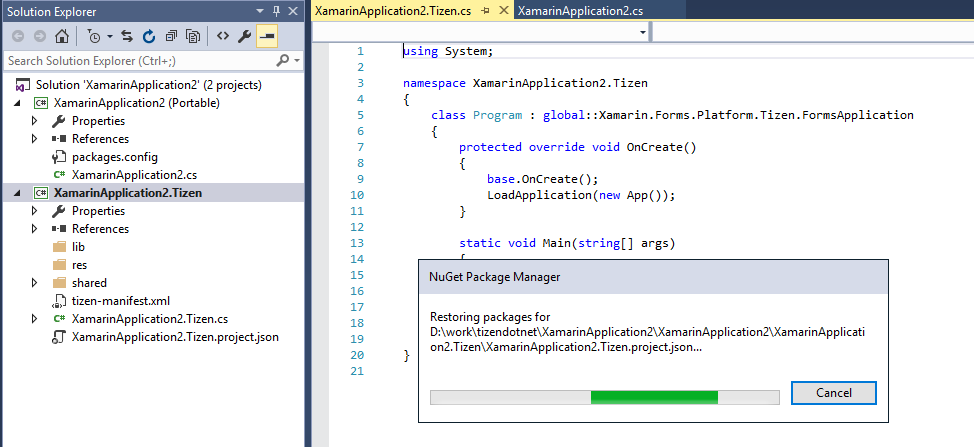
Task: Click the View Code icon
Action: click(x=223, y=37)
